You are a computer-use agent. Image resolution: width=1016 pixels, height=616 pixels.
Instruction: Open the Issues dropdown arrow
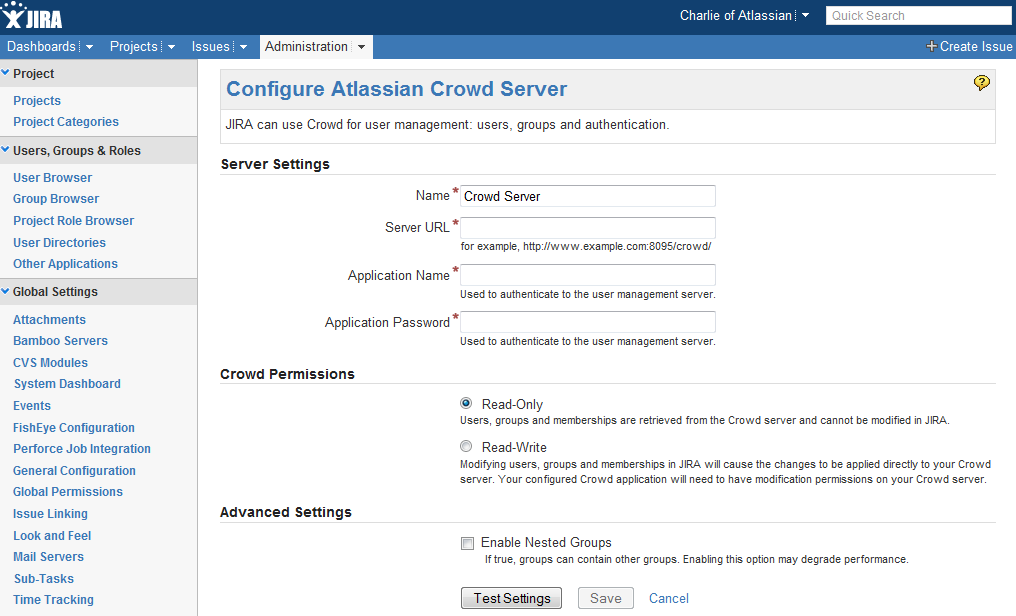(244, 47)
